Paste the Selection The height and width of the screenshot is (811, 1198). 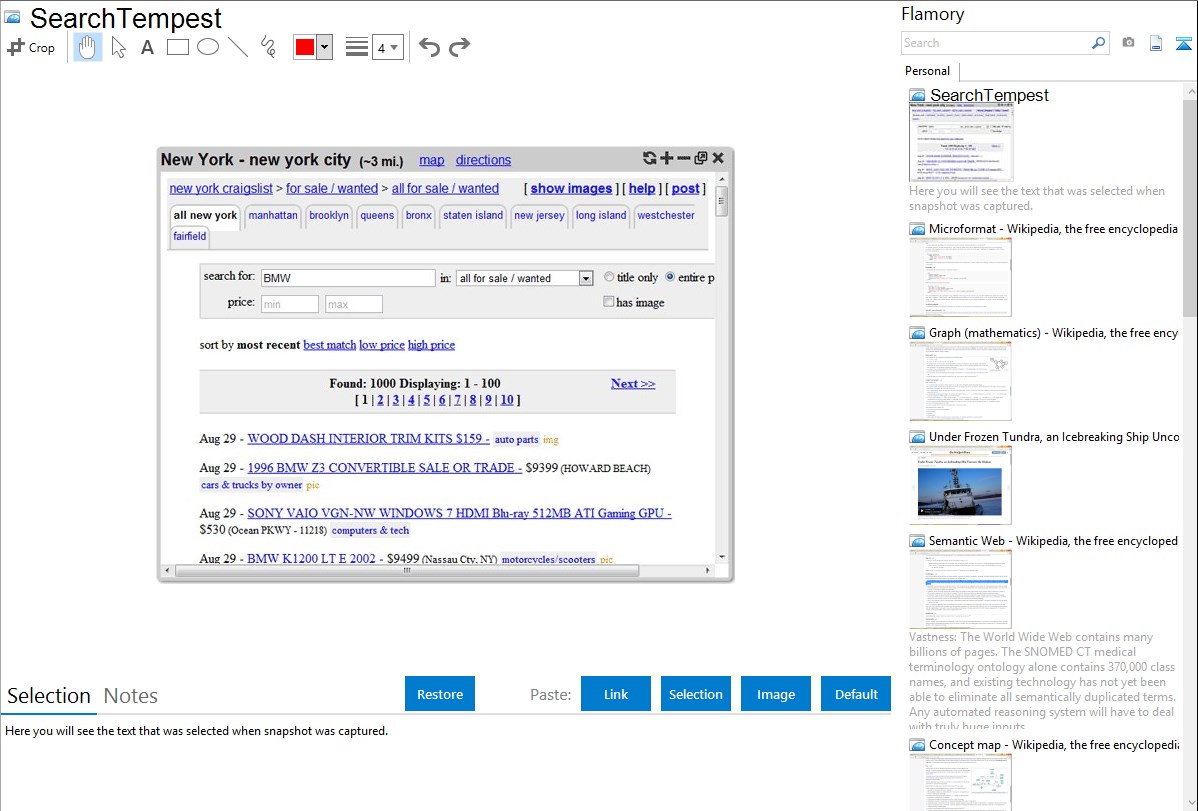point(695,694)
